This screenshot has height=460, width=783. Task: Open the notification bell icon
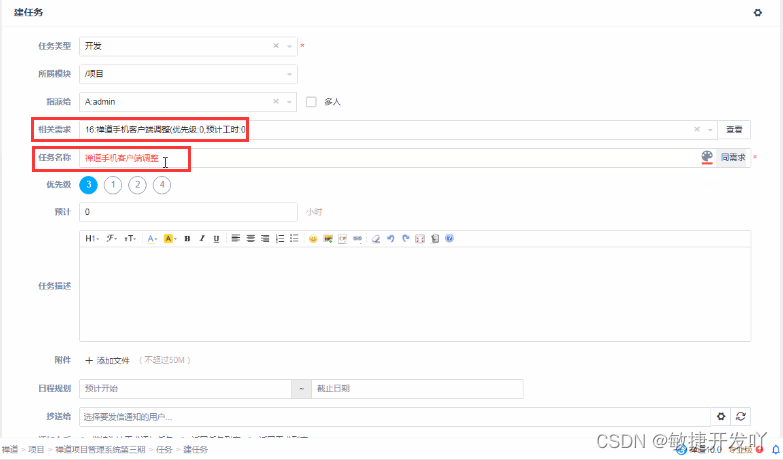776,450
